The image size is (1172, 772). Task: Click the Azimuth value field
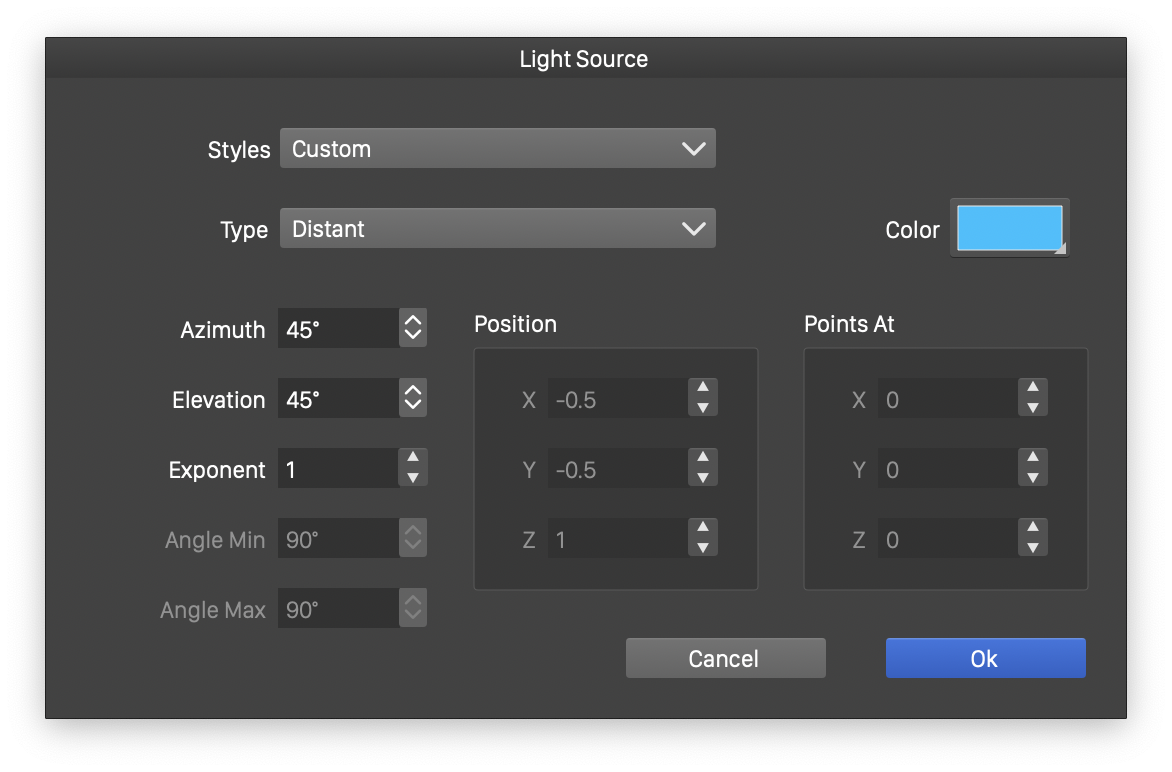(338, 329)
